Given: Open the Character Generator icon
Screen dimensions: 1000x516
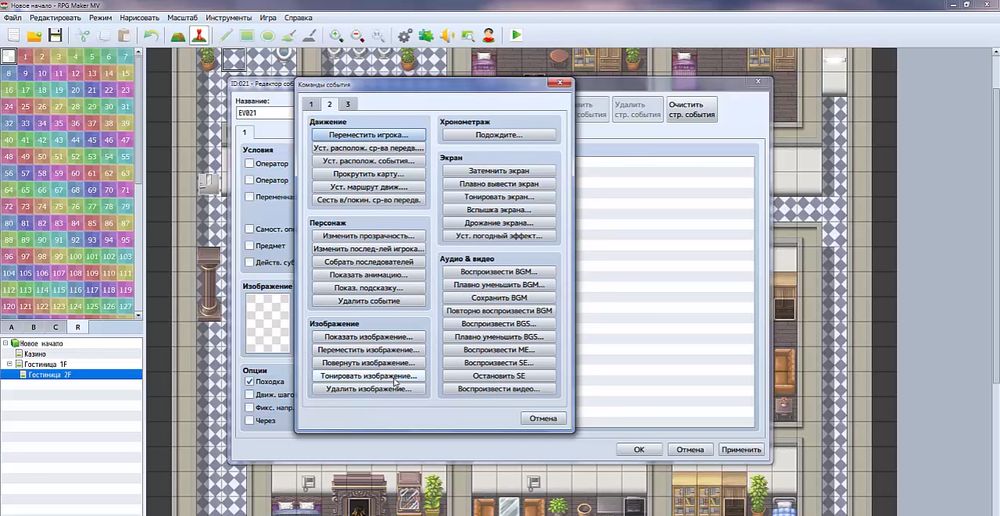Looking at the screenshot, I should [x=489, y=36].
